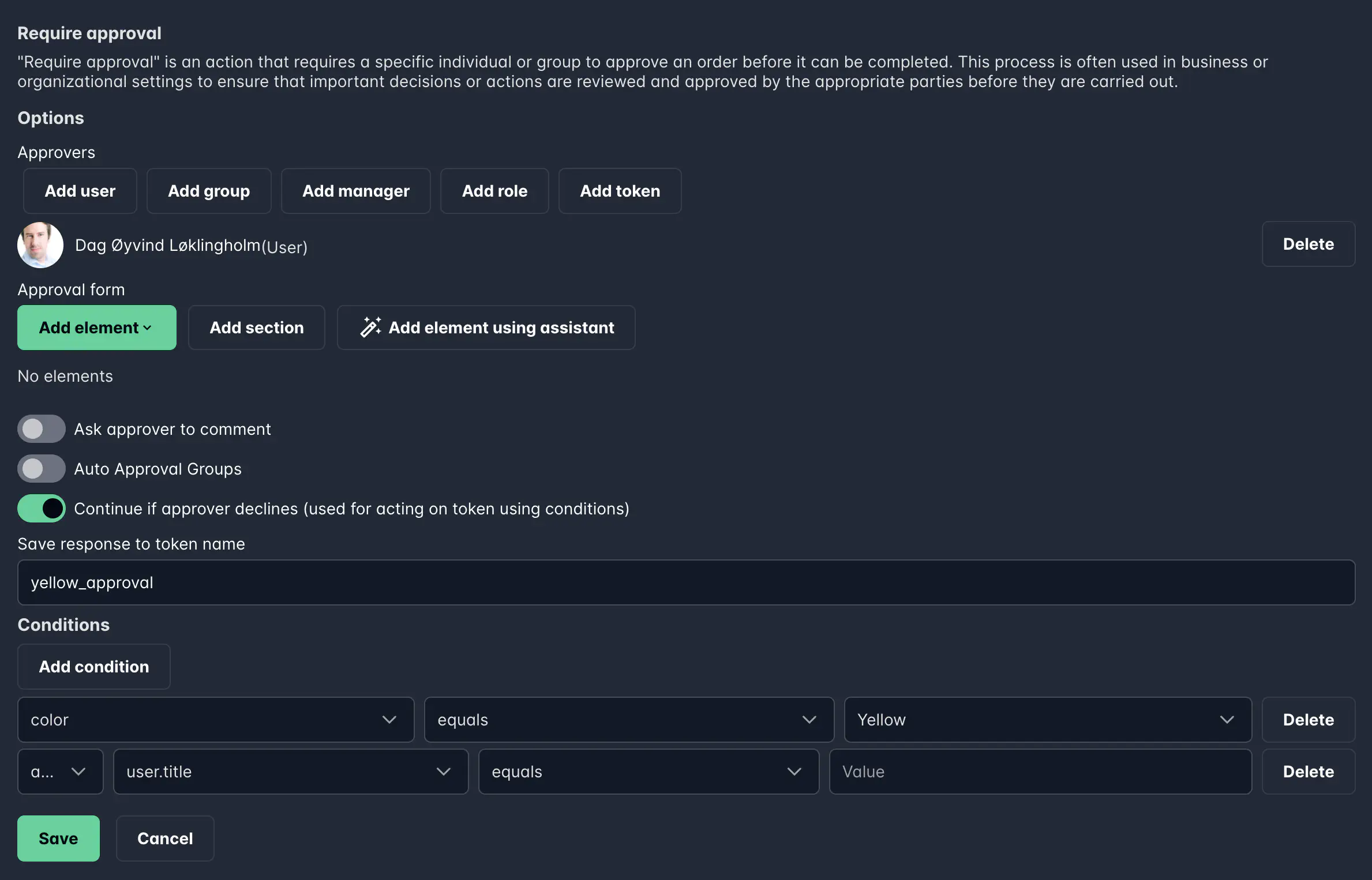Viewport: 1372px width, 880px height.
Task: Expand the color condition field dropdown
Action: click(215, 719)
